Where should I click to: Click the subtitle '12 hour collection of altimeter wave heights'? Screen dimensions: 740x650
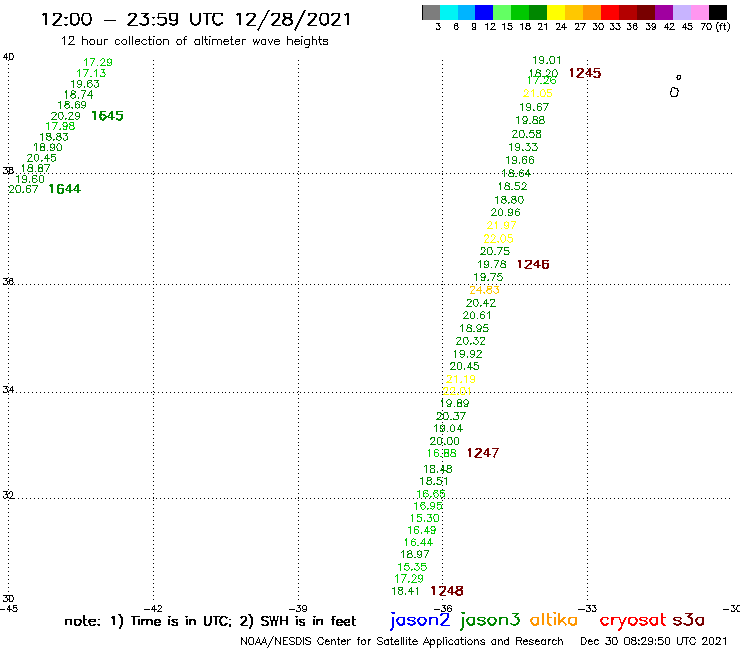[x=194, y=41]
